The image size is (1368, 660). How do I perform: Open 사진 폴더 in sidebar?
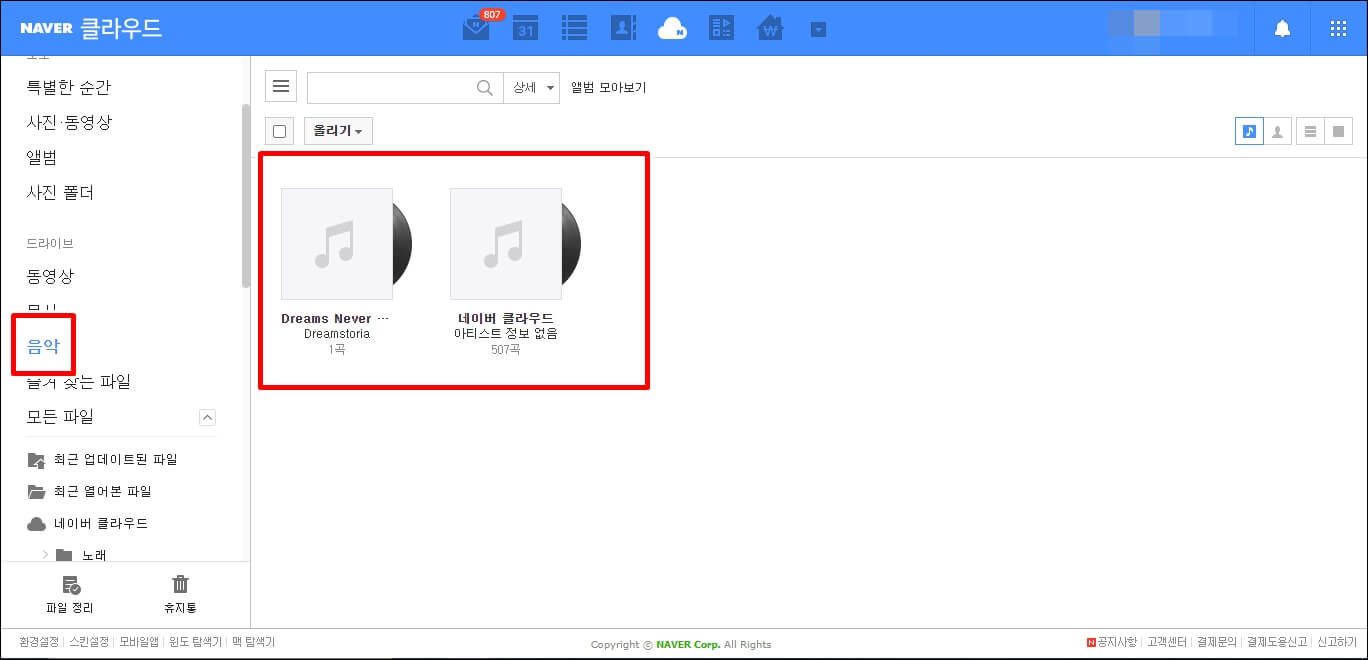(60, 193)
